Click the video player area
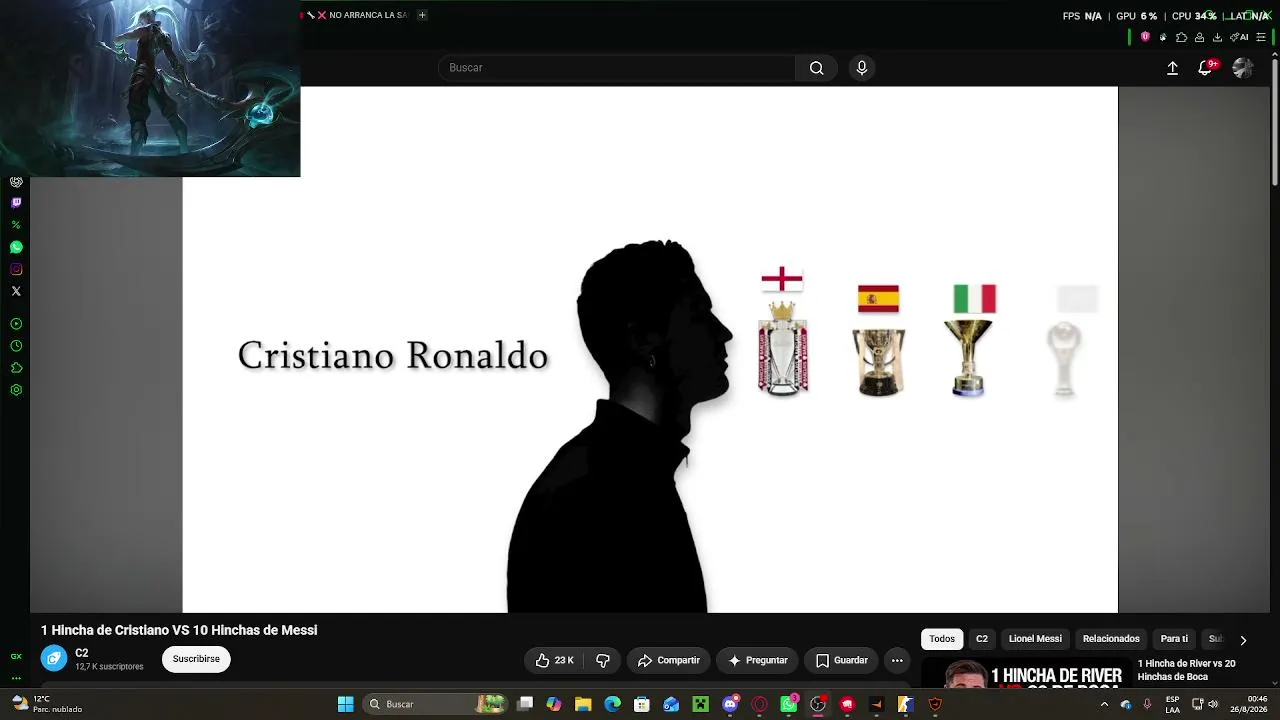Screen dimensions: 1280x720 coord(650,349)
